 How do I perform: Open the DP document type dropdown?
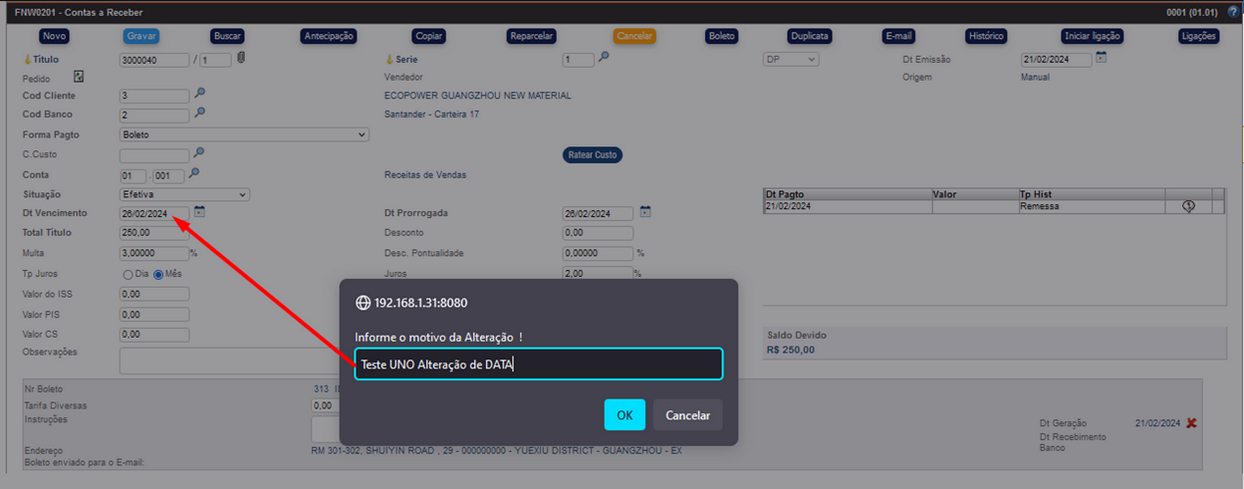[x=791, y=60]
